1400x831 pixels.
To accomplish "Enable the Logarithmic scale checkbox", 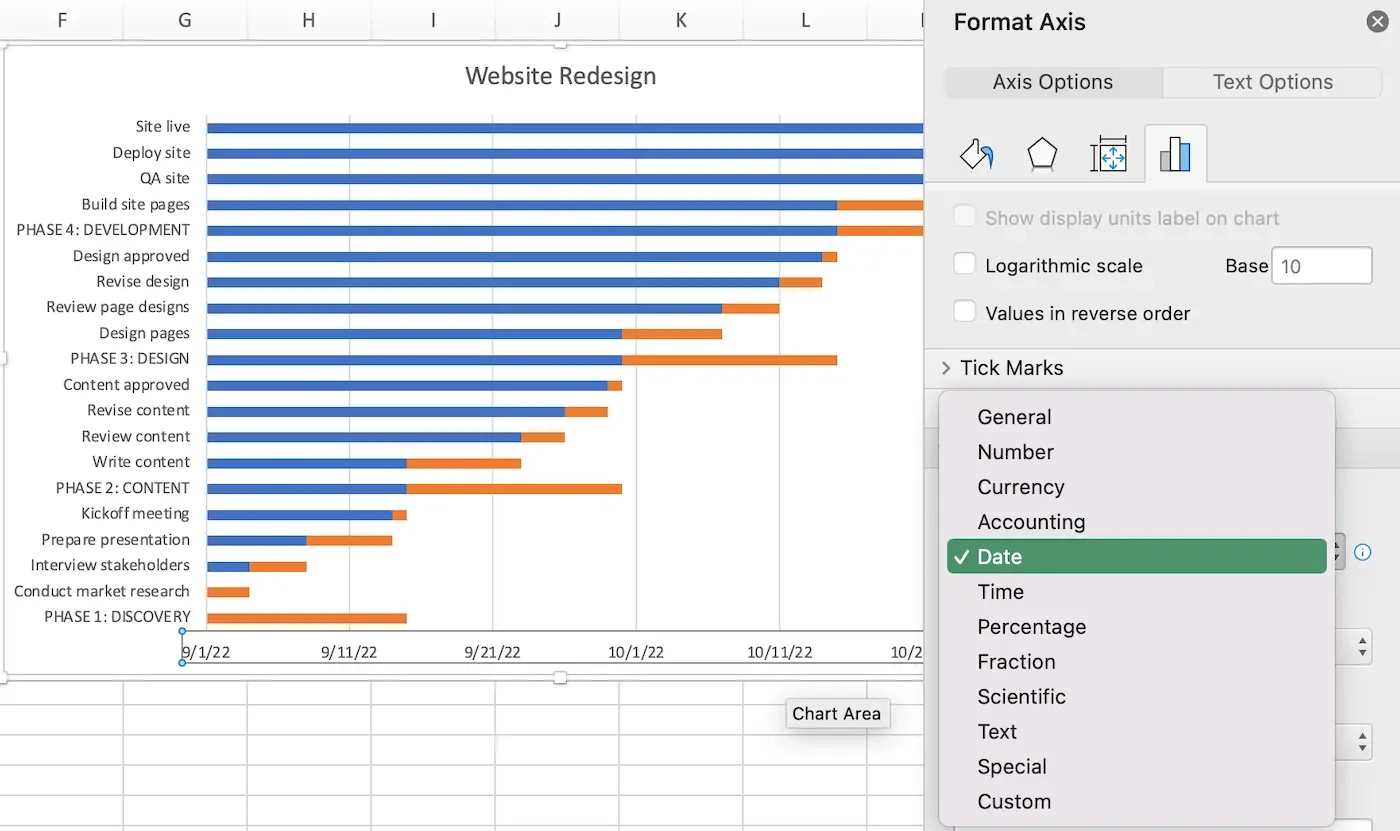I will point(964,264).
